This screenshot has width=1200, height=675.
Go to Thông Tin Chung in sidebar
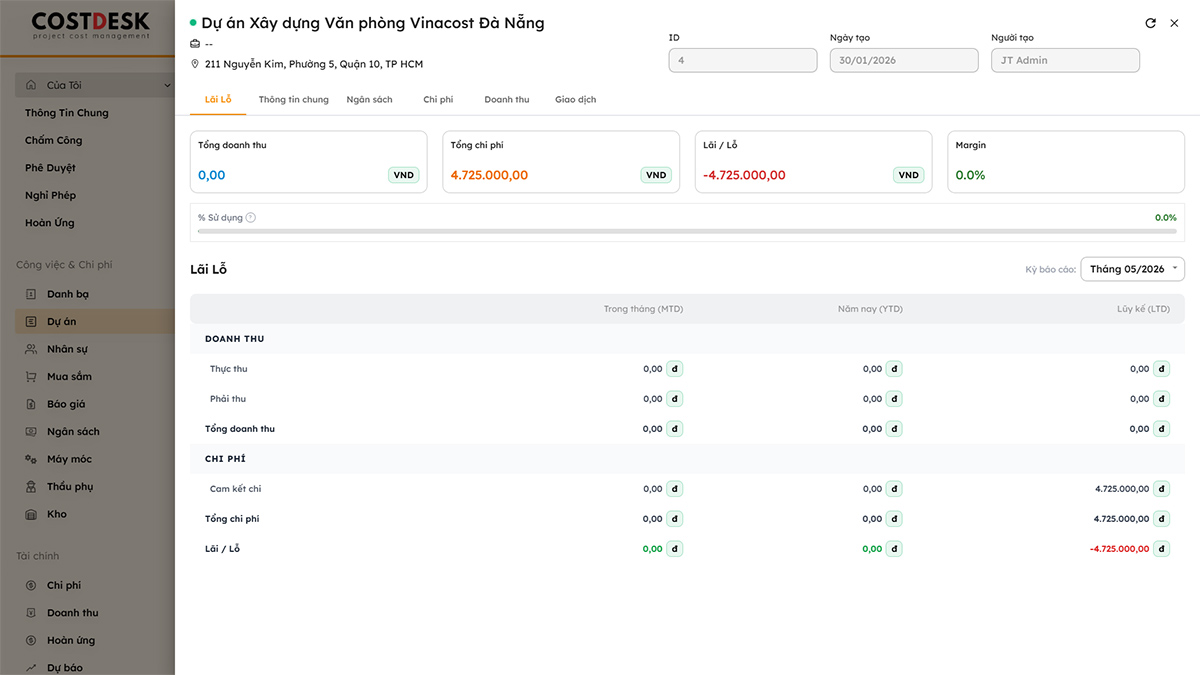(x=67, y=113)
